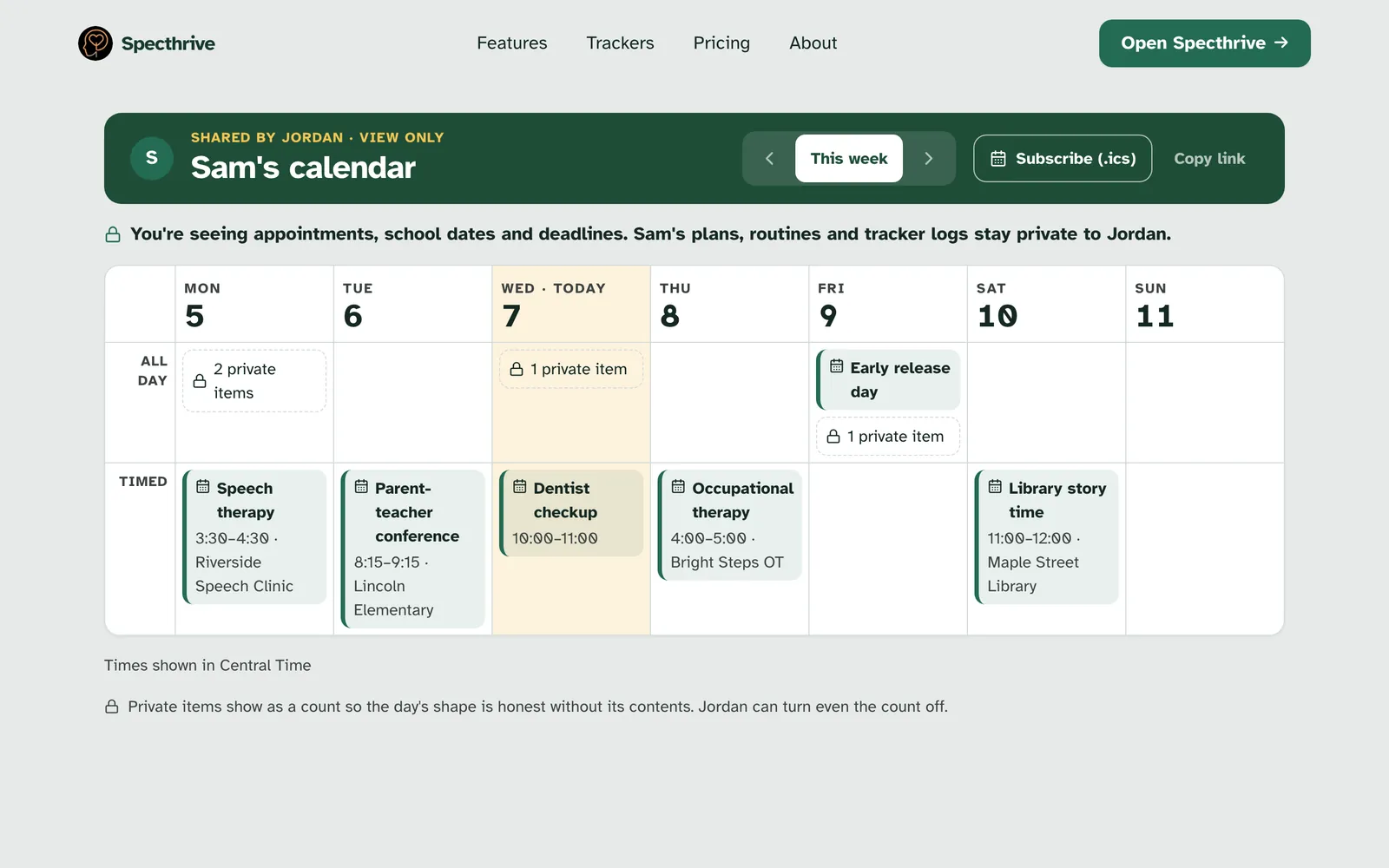Select the Tuesday 6 column header
This screenshot has height=868, width=1389.
413,305
